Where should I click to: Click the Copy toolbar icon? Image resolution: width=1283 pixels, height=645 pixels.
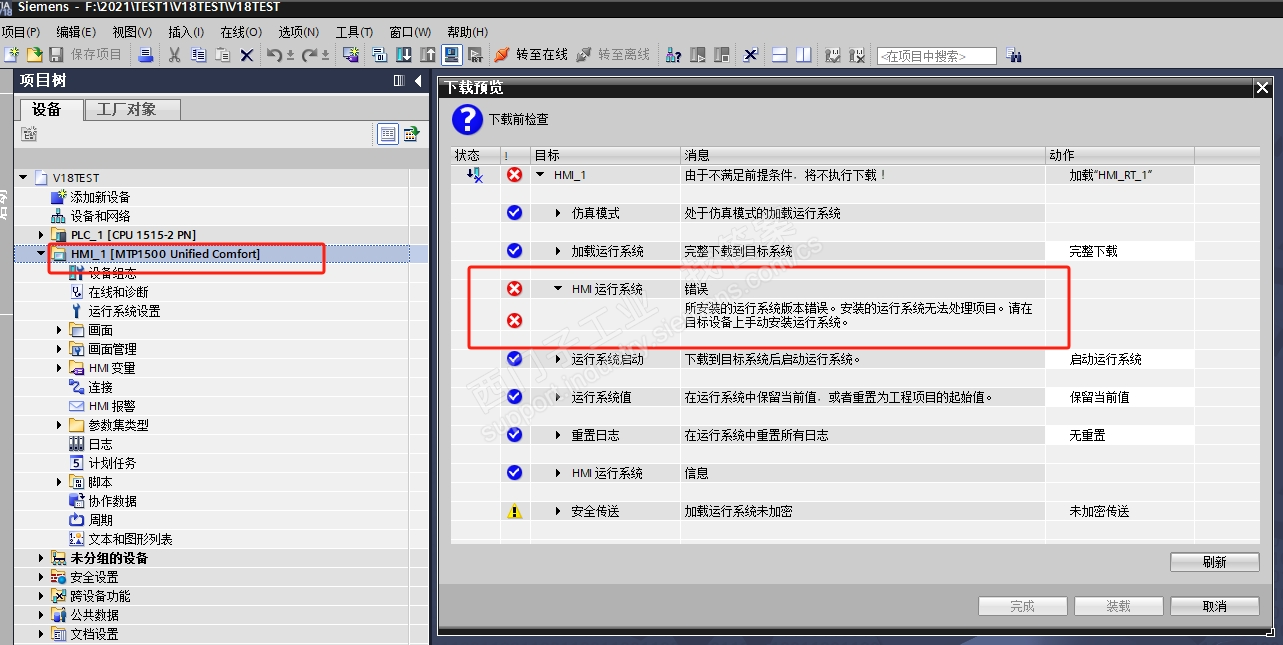[198, 55]
